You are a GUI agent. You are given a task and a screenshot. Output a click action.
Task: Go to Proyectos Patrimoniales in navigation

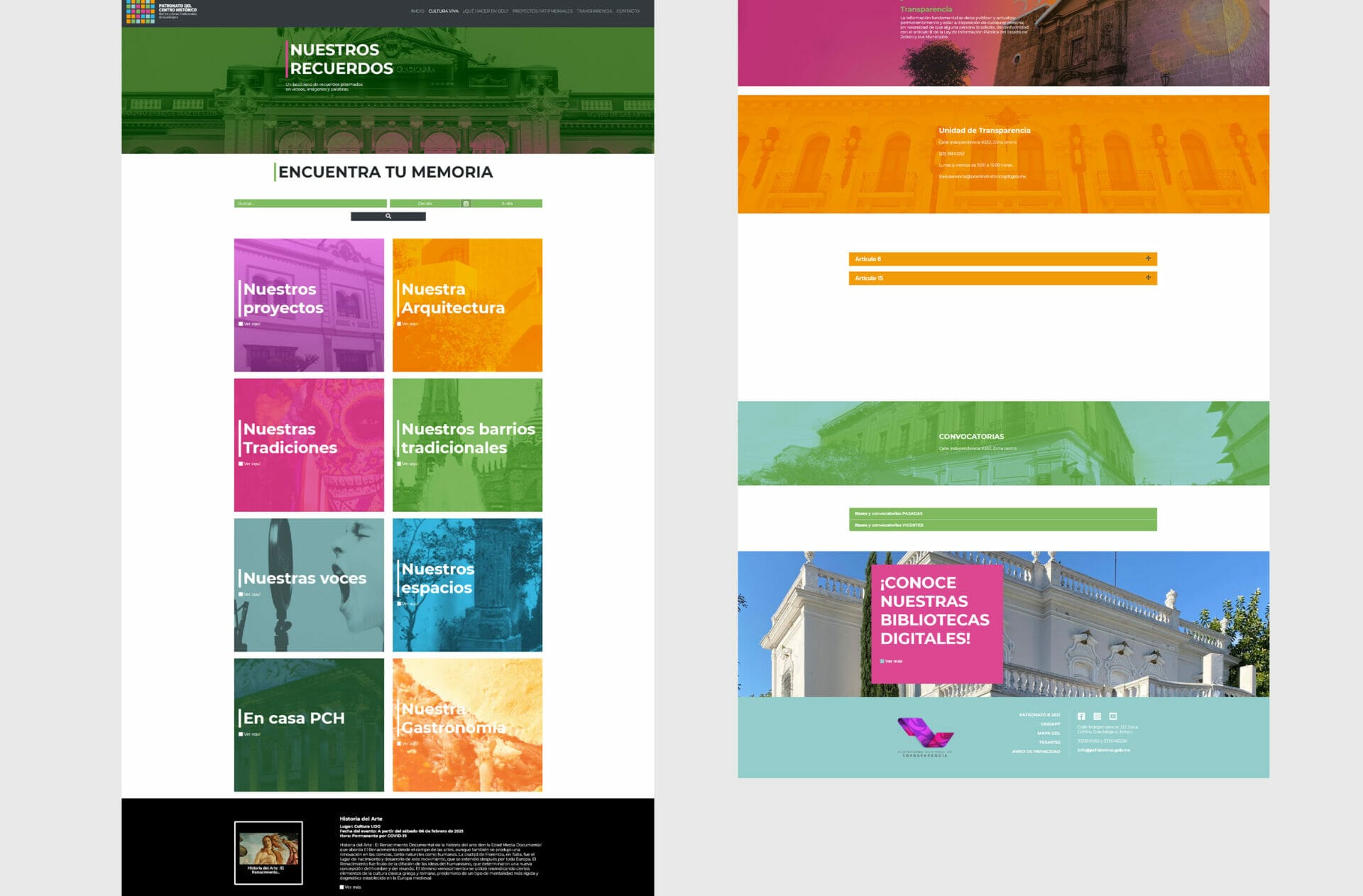542,11
